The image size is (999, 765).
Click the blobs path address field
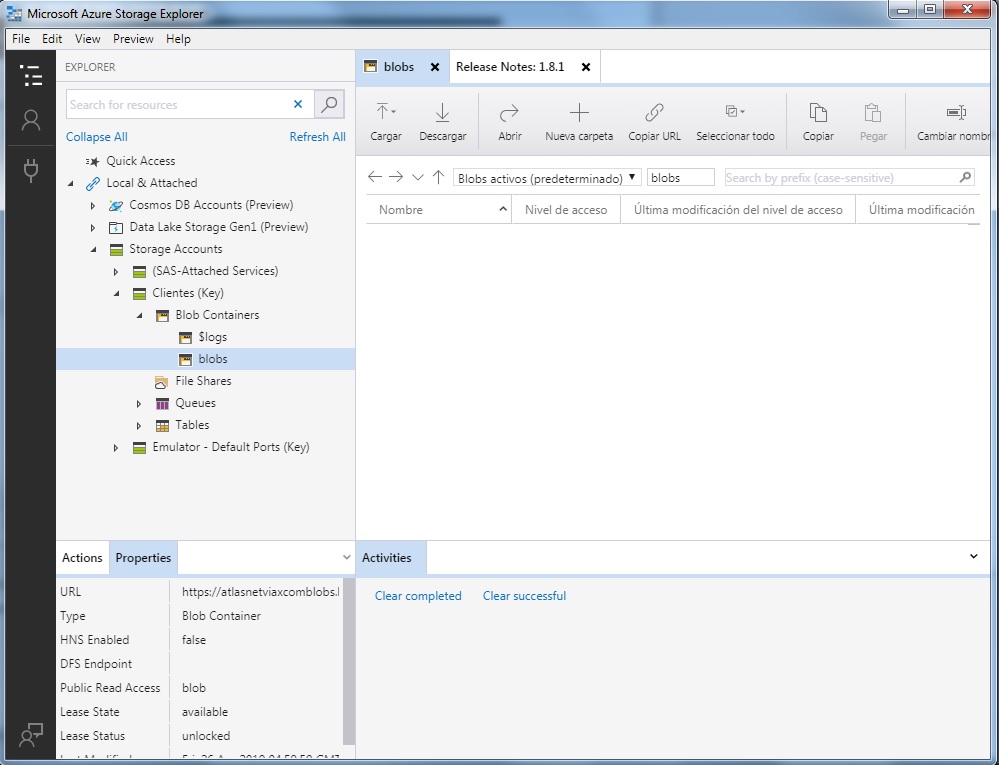coord(680,178)
